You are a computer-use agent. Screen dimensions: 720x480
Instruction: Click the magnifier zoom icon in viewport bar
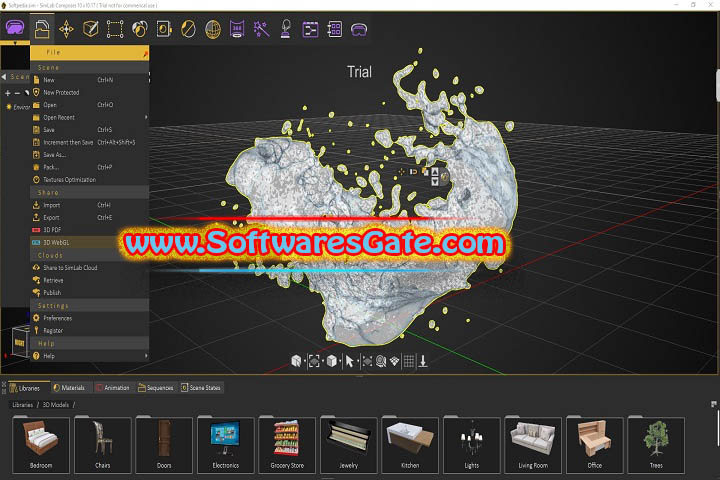coord(381,361)
